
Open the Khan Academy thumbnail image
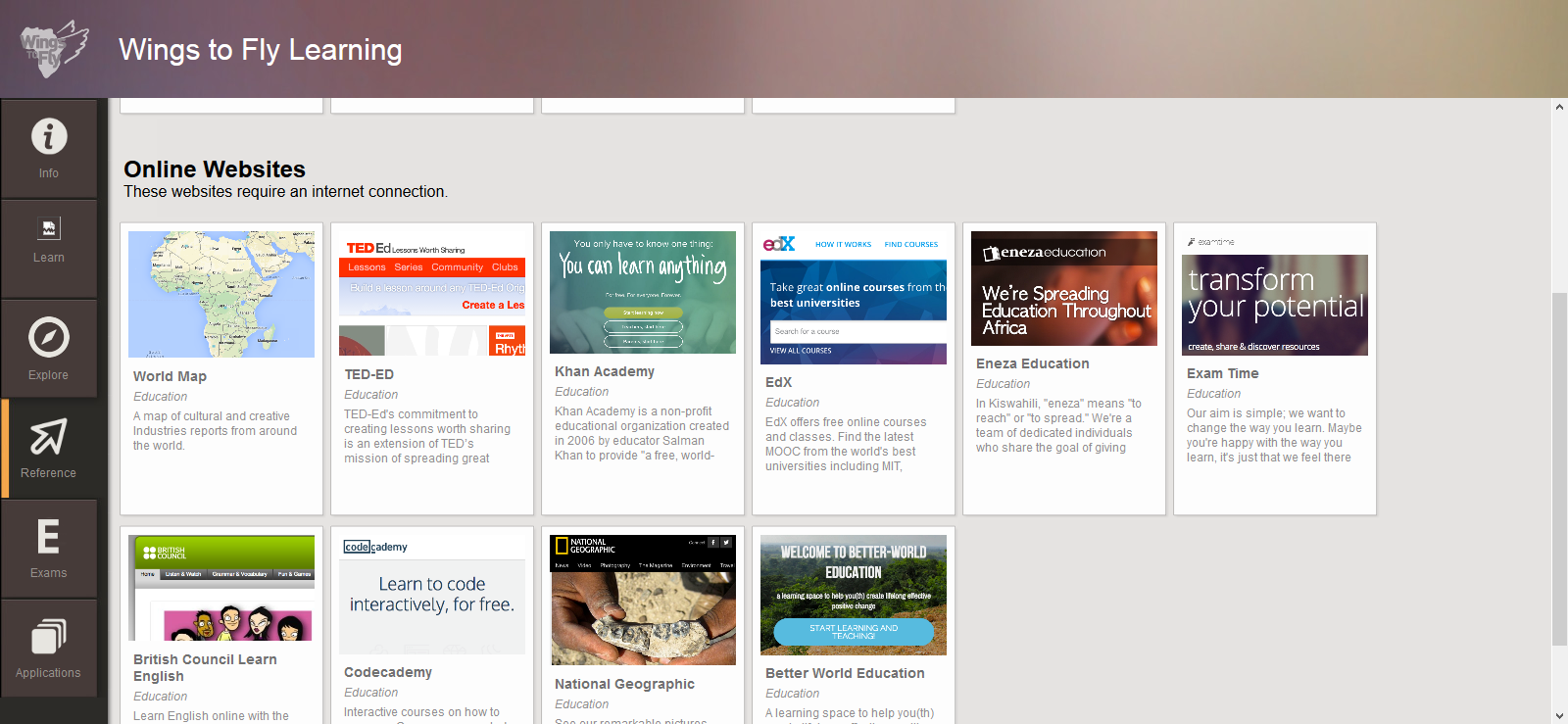point(643,292)
